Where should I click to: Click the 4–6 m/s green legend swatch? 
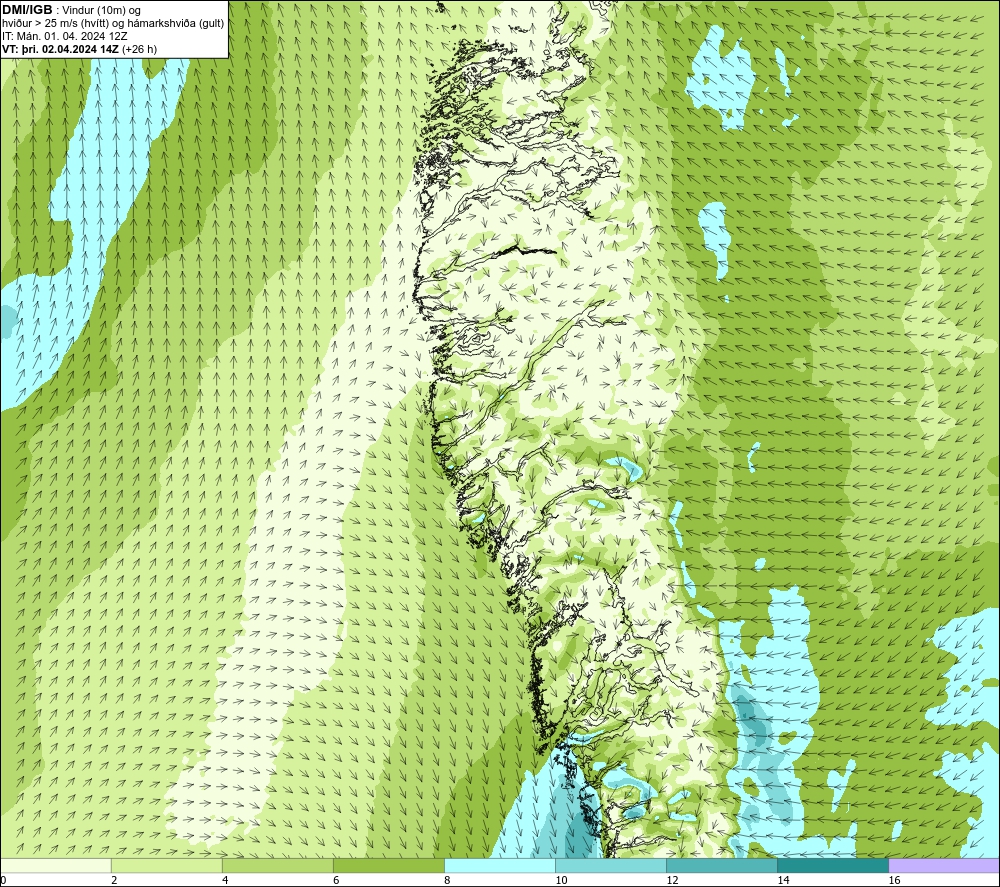coord(277,865)
